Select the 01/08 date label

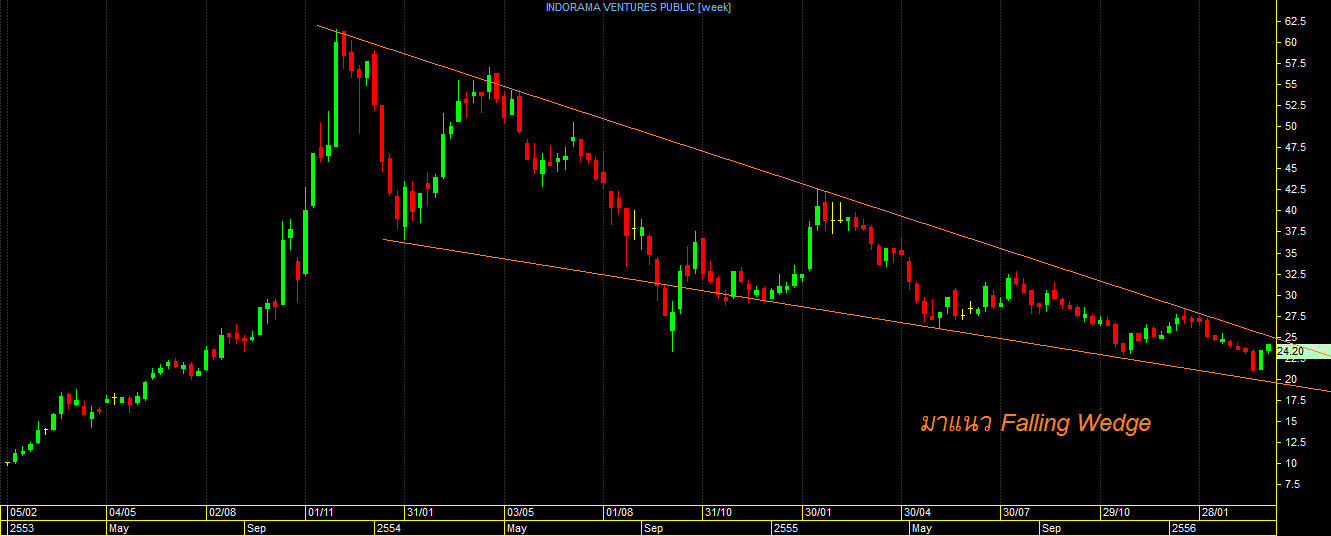619,512
